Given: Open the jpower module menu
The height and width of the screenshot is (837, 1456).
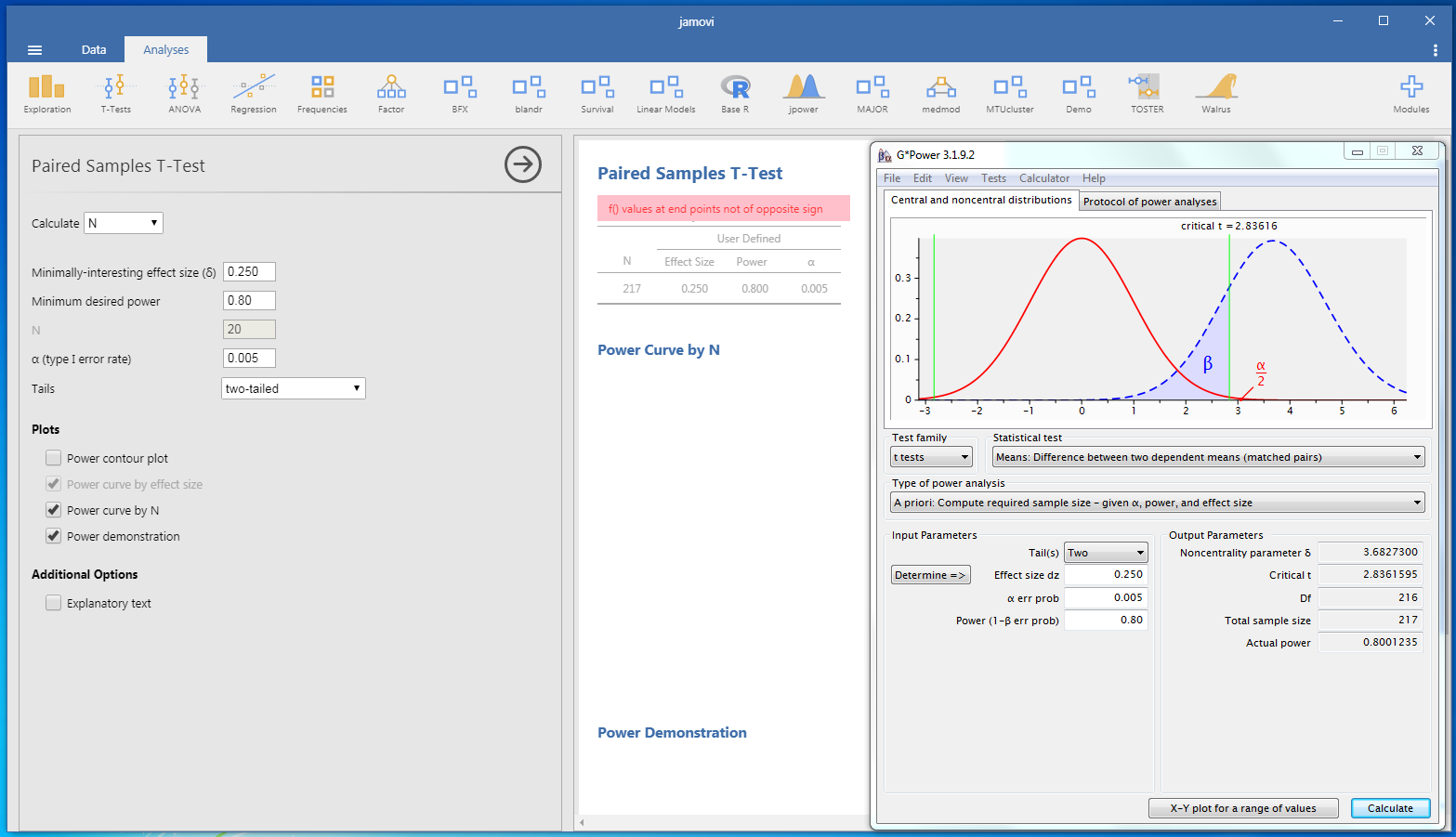Looking at the screenshot, I should 803,95.
